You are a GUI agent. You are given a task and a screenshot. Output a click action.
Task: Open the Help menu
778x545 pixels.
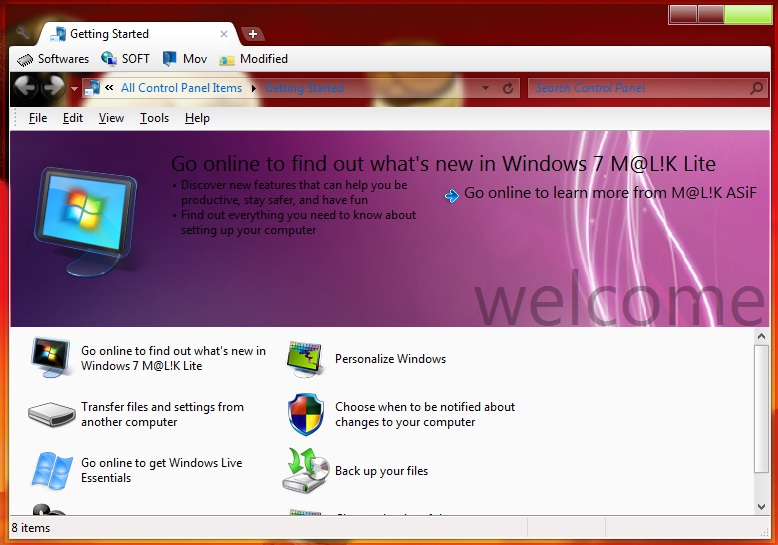[x=197, y=118]
